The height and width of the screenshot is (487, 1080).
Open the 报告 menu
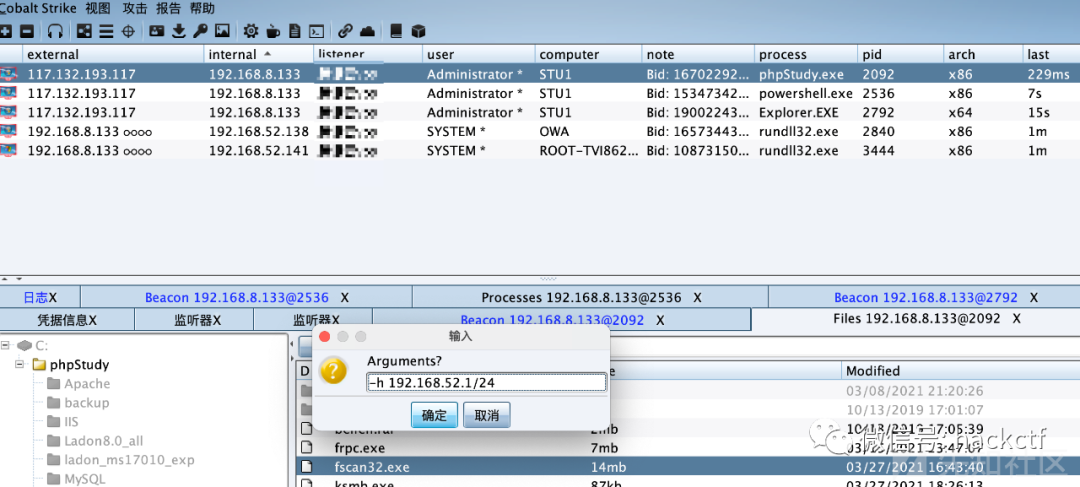(x=169, y=8)
